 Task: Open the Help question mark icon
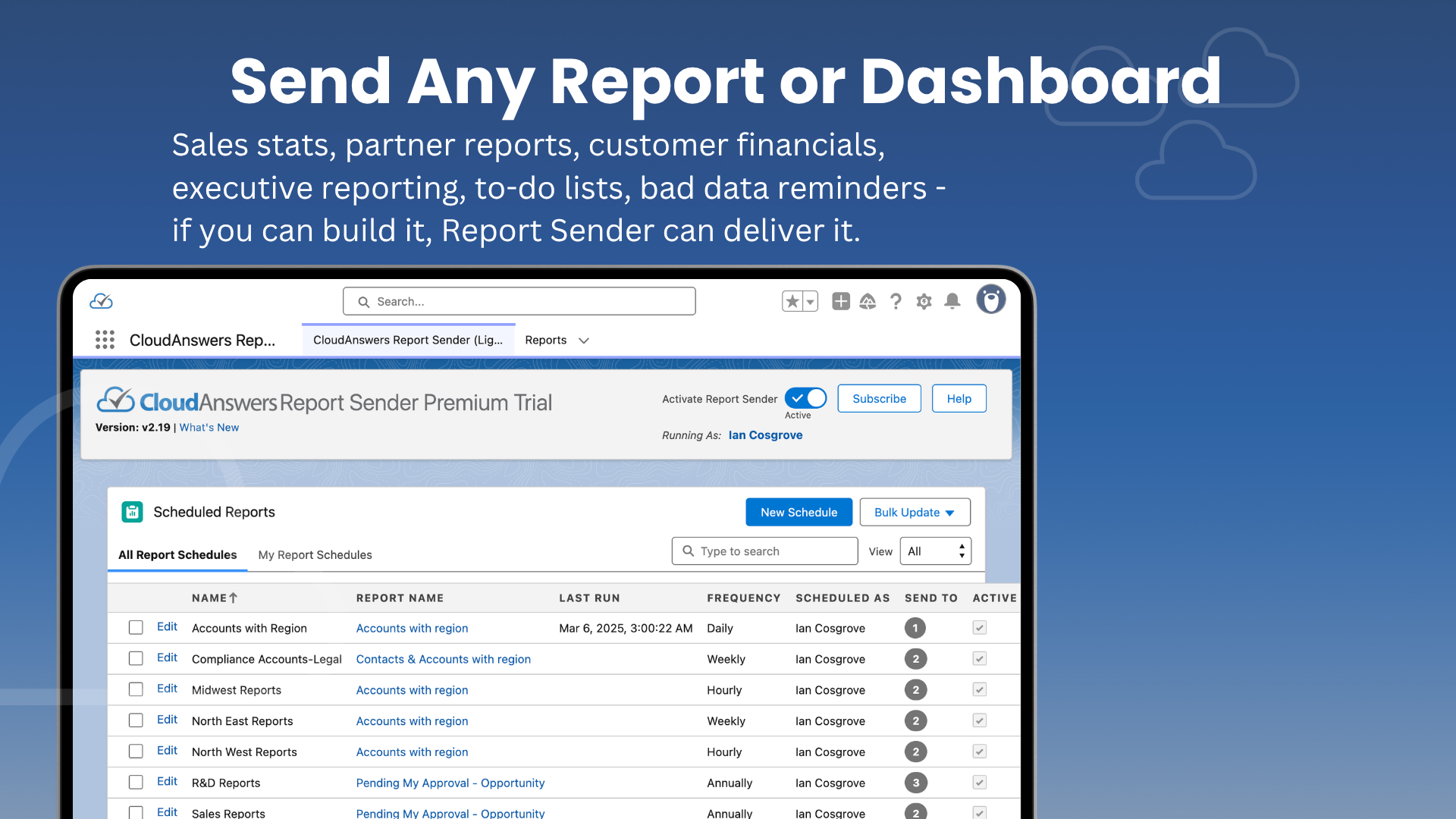[x=896, y=301]
